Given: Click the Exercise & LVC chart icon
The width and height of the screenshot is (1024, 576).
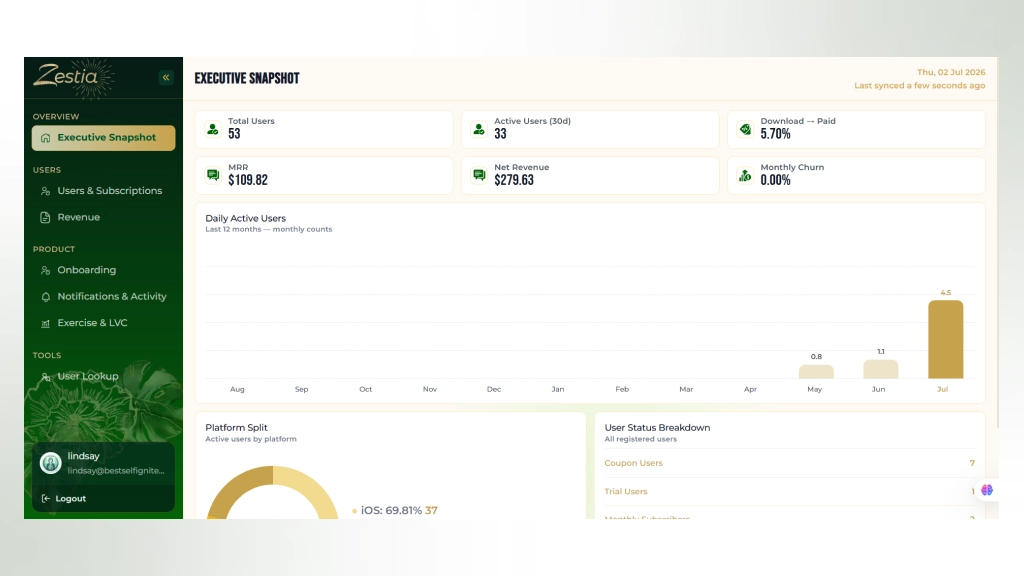Looking at the screenshot, I should (45, 323).
